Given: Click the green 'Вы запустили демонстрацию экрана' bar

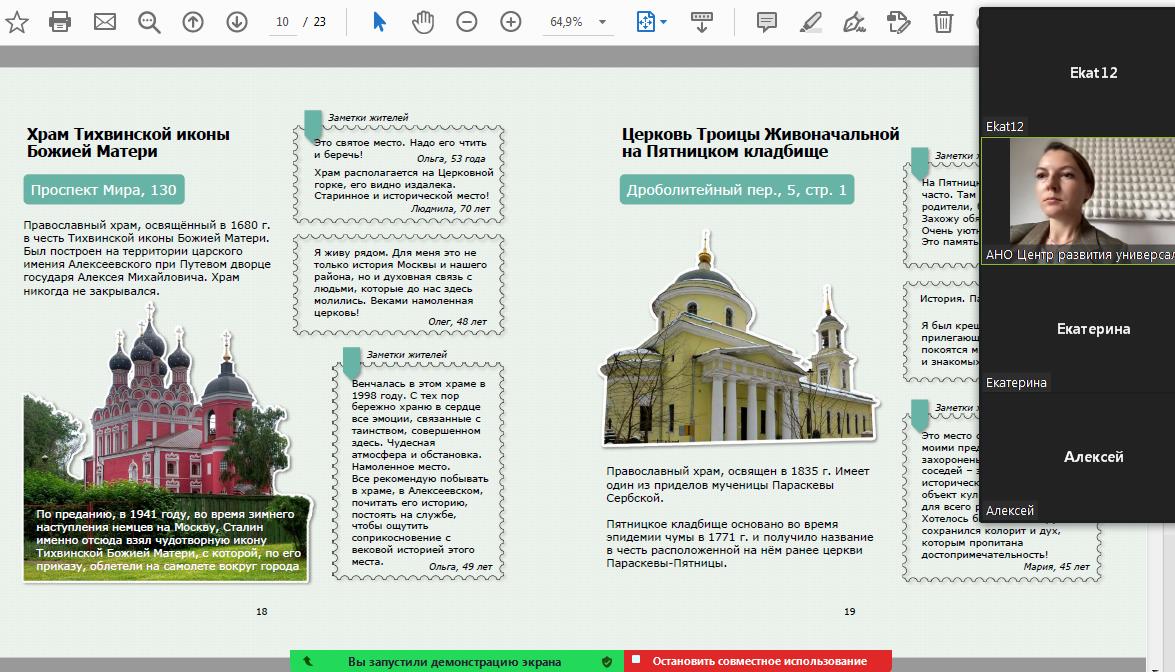Looking at the screenshot, I should (456, 661).
